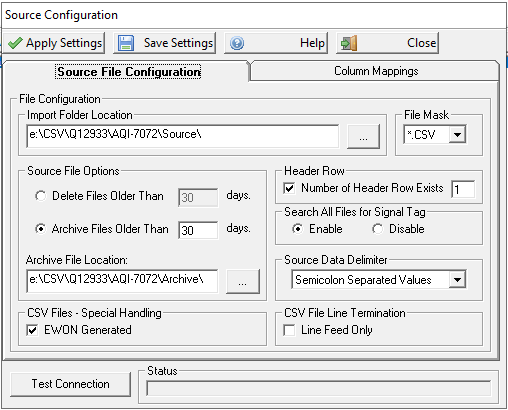Click the green checkmark Apply Settings icon
Screen dimensions: 508x410
click(x=15, y=43)
